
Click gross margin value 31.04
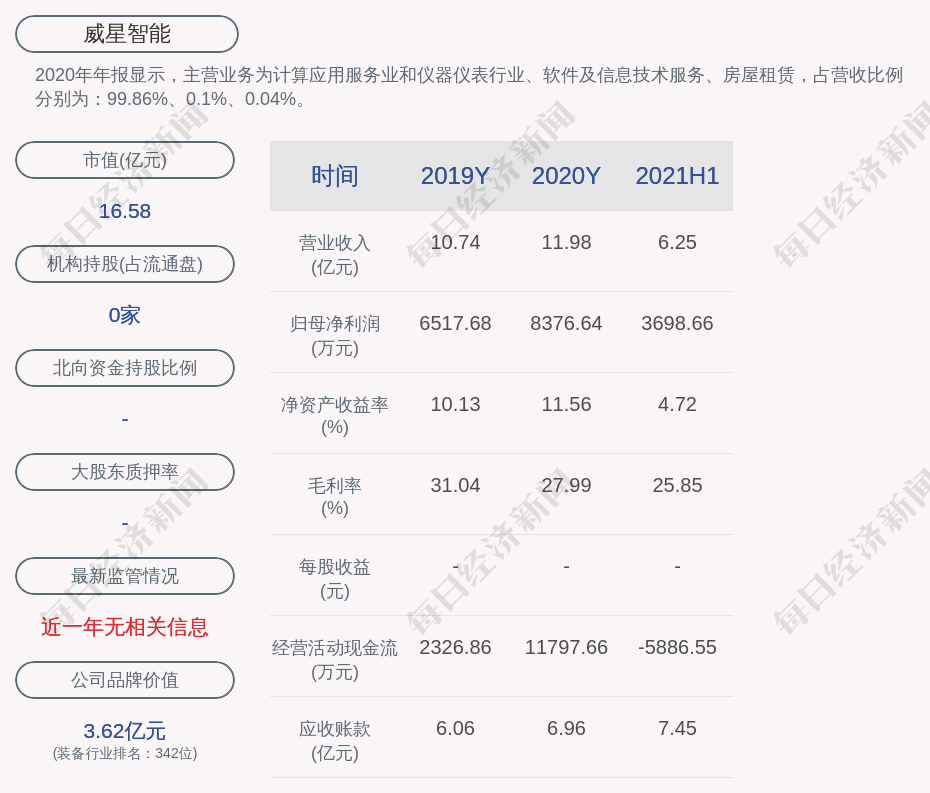click(455, 485)
